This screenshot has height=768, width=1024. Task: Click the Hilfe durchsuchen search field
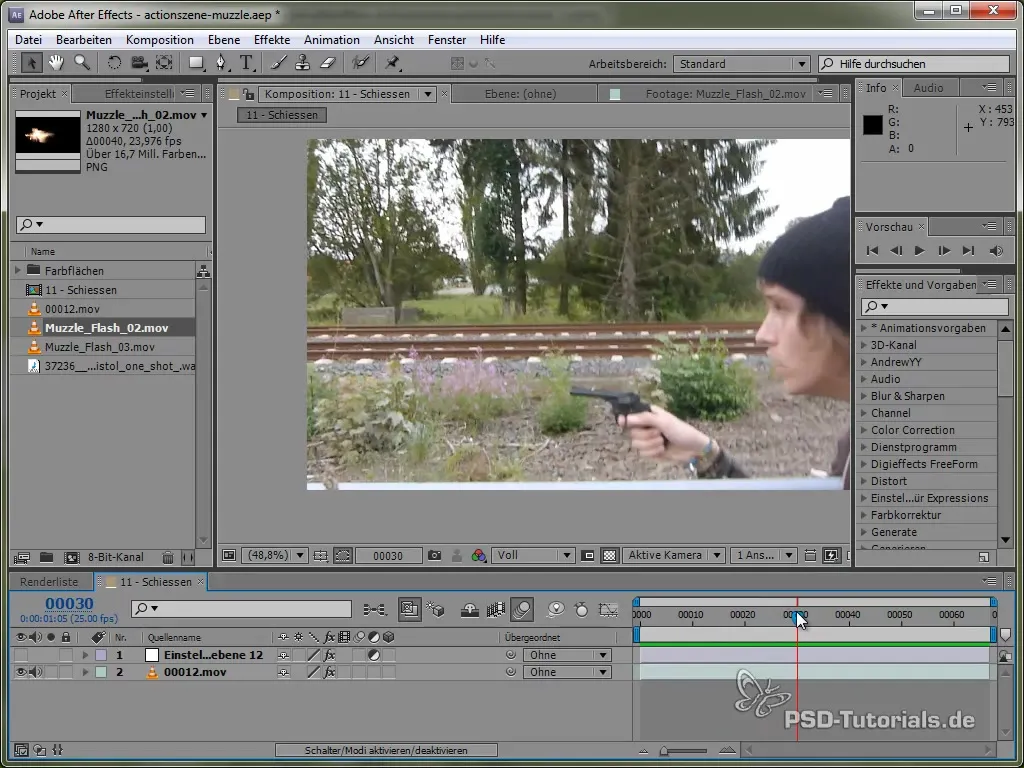(x=914, y=64)
